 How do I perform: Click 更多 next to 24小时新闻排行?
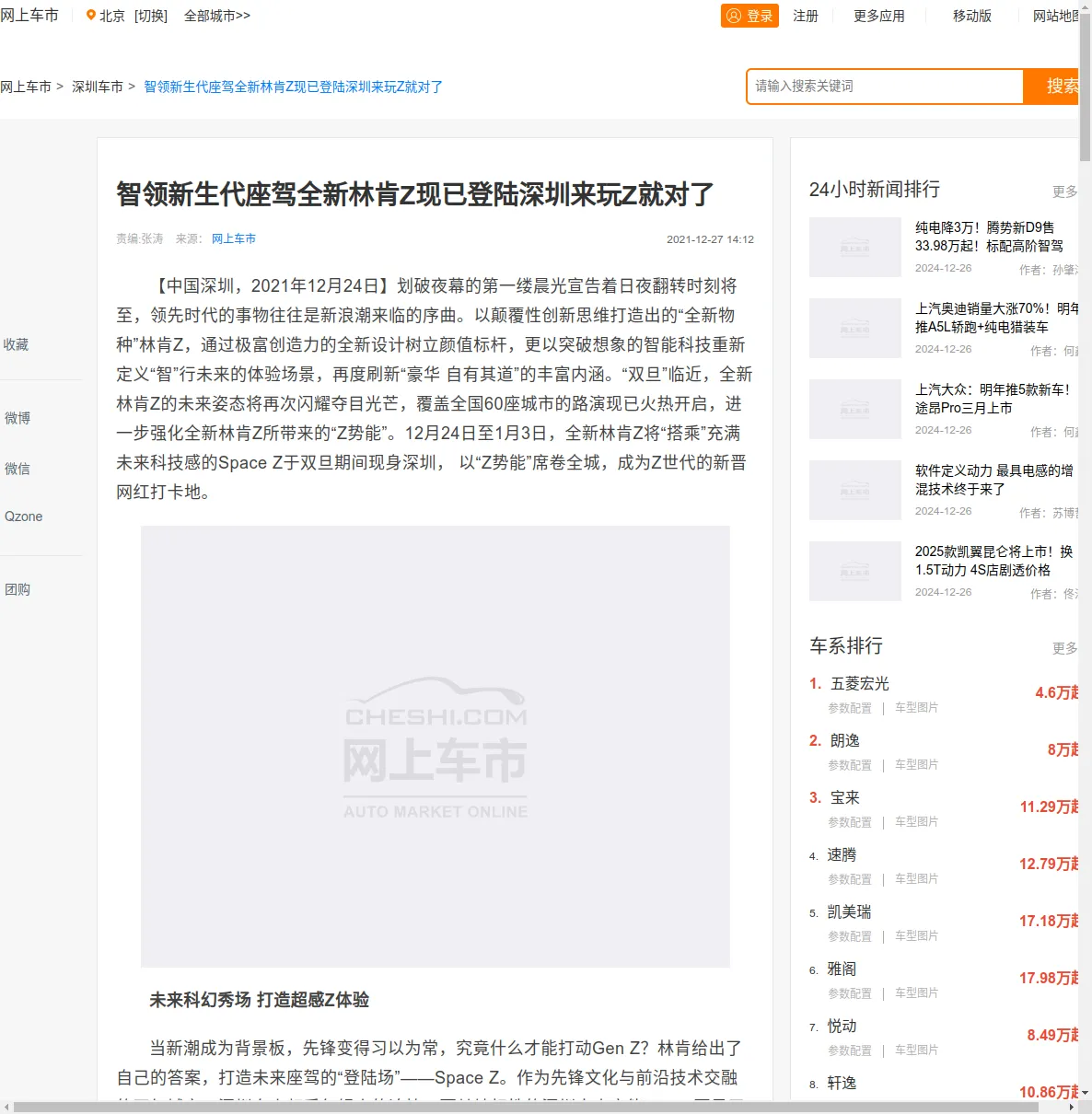tap(1065, 191)
